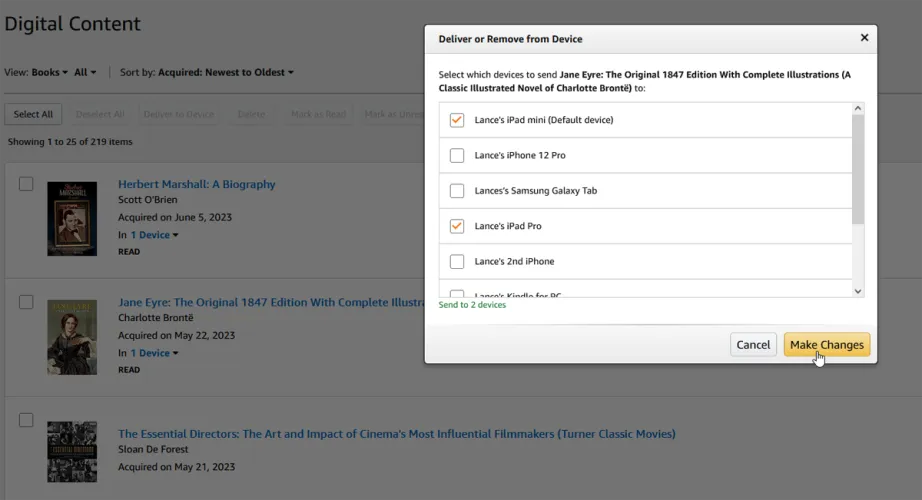Check Lance's iPhone 12 Pro checkbox
This screenshot has width=922, height=500.
[x=457, y=155]
